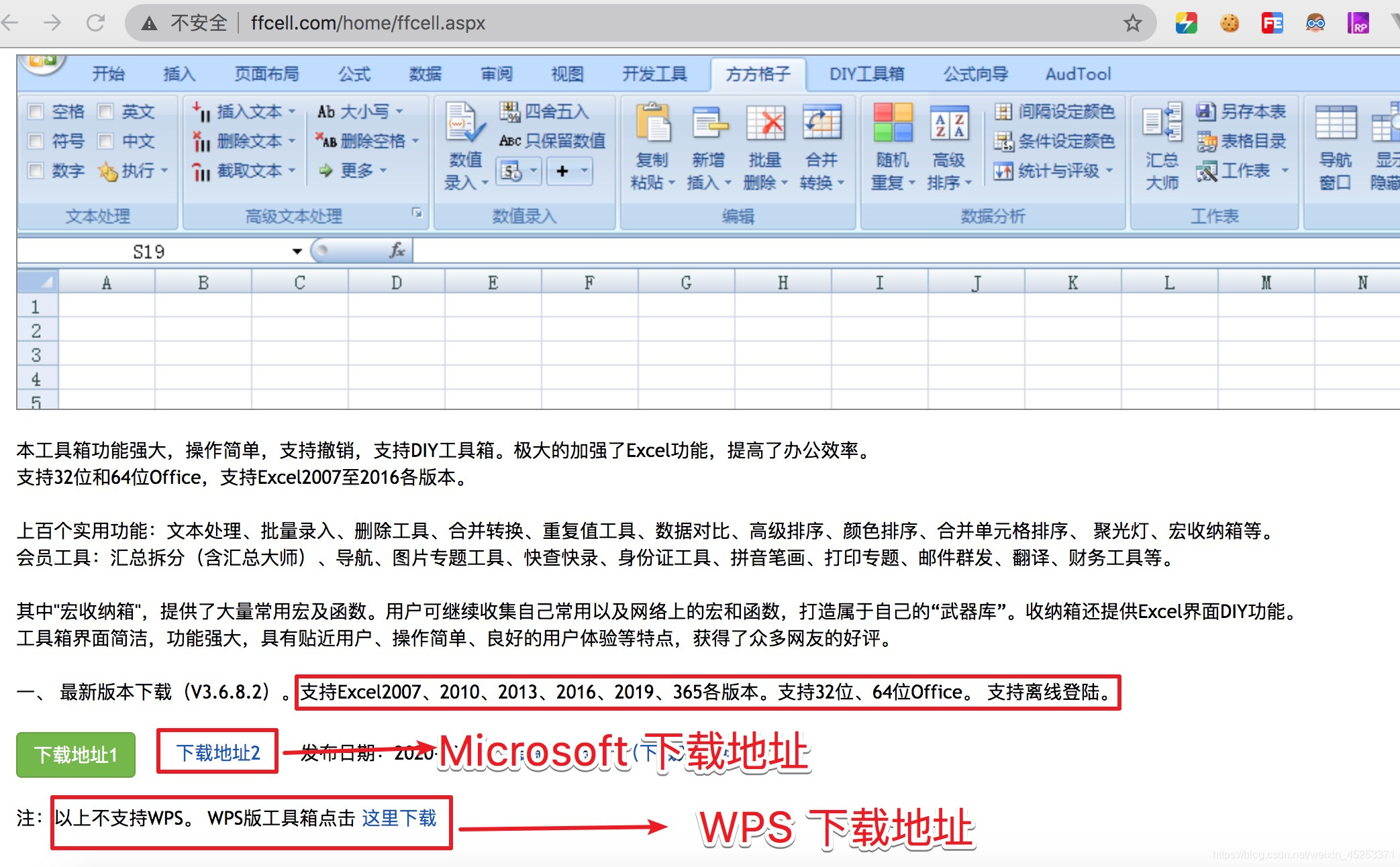The height and width of the screenshot is (867, 1400).
Task: Click the 高级排序 AZ icon
Action: point(949,122)
